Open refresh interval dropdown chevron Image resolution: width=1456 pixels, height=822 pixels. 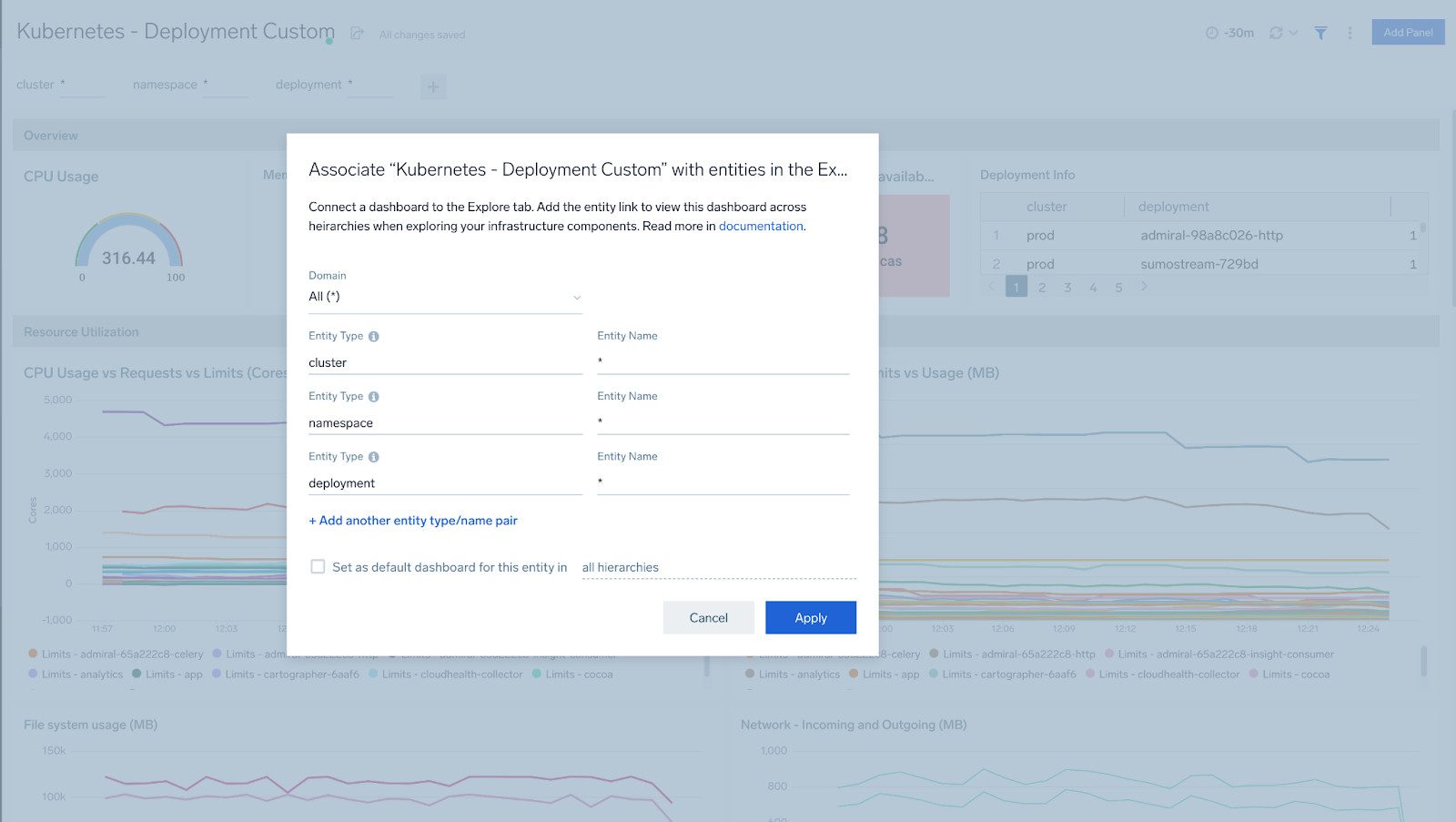click(1293, 33)
